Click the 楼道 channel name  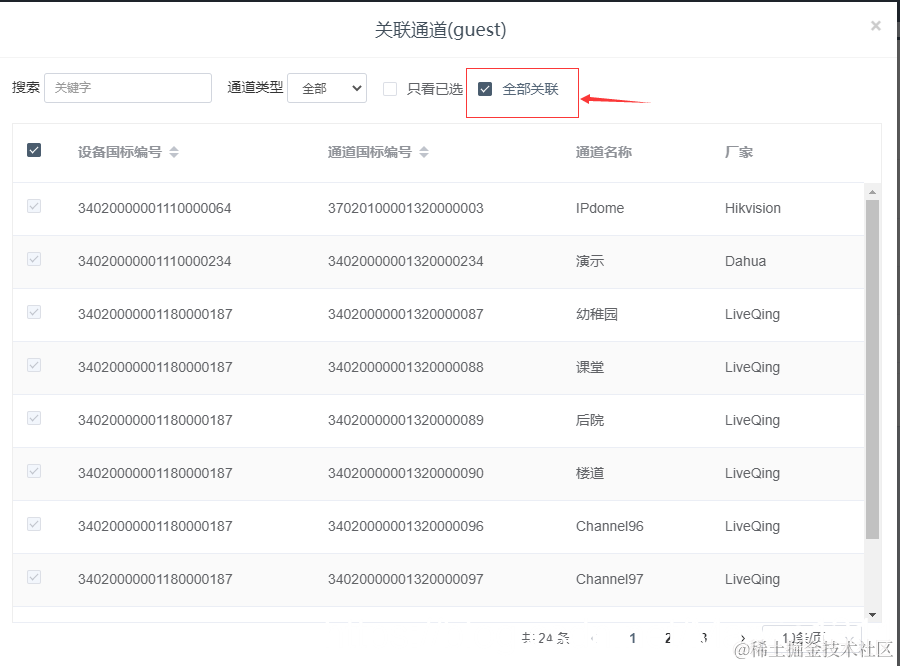(590, 473)
